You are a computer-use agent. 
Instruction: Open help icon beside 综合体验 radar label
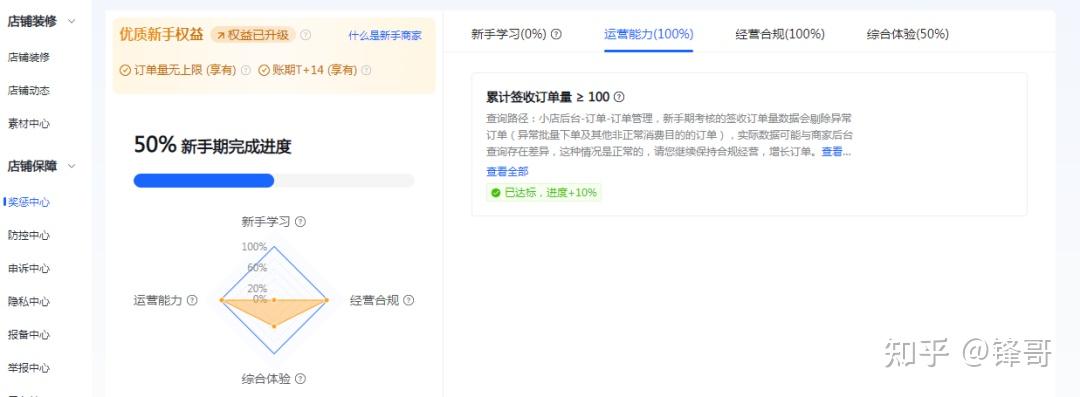click(x=300, y=379)
